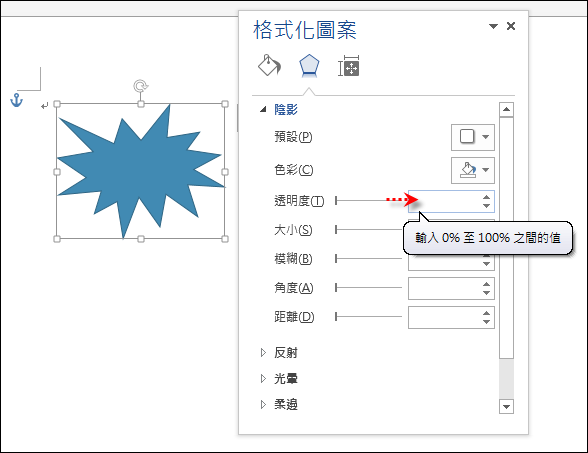Image resolution: width=588 pixels, height=453 pixels.
Task: Click the 透明度 slider track
Action: click(x=368, y=201)
